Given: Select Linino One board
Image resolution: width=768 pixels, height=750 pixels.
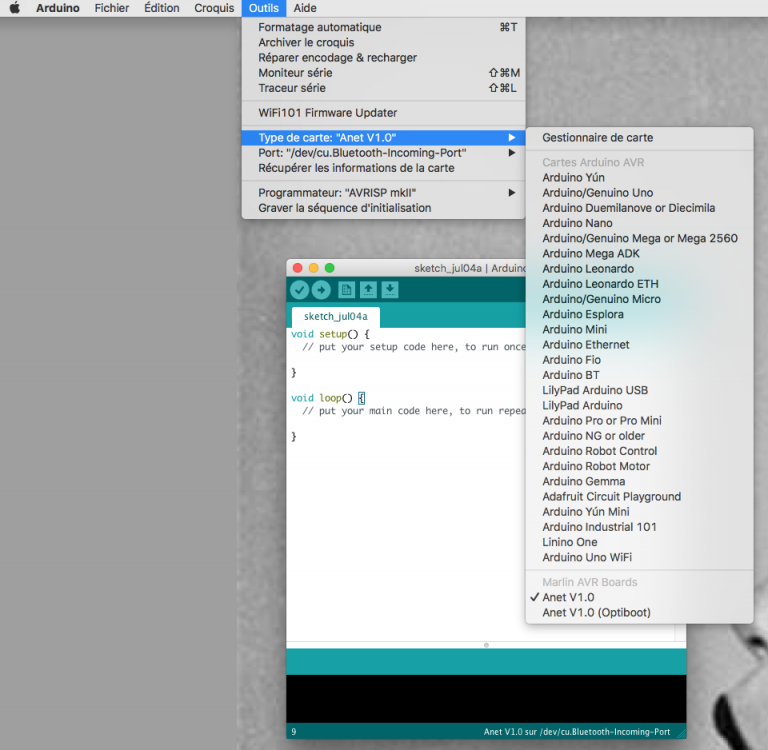Looking at the screenshot, I should 639,542.
